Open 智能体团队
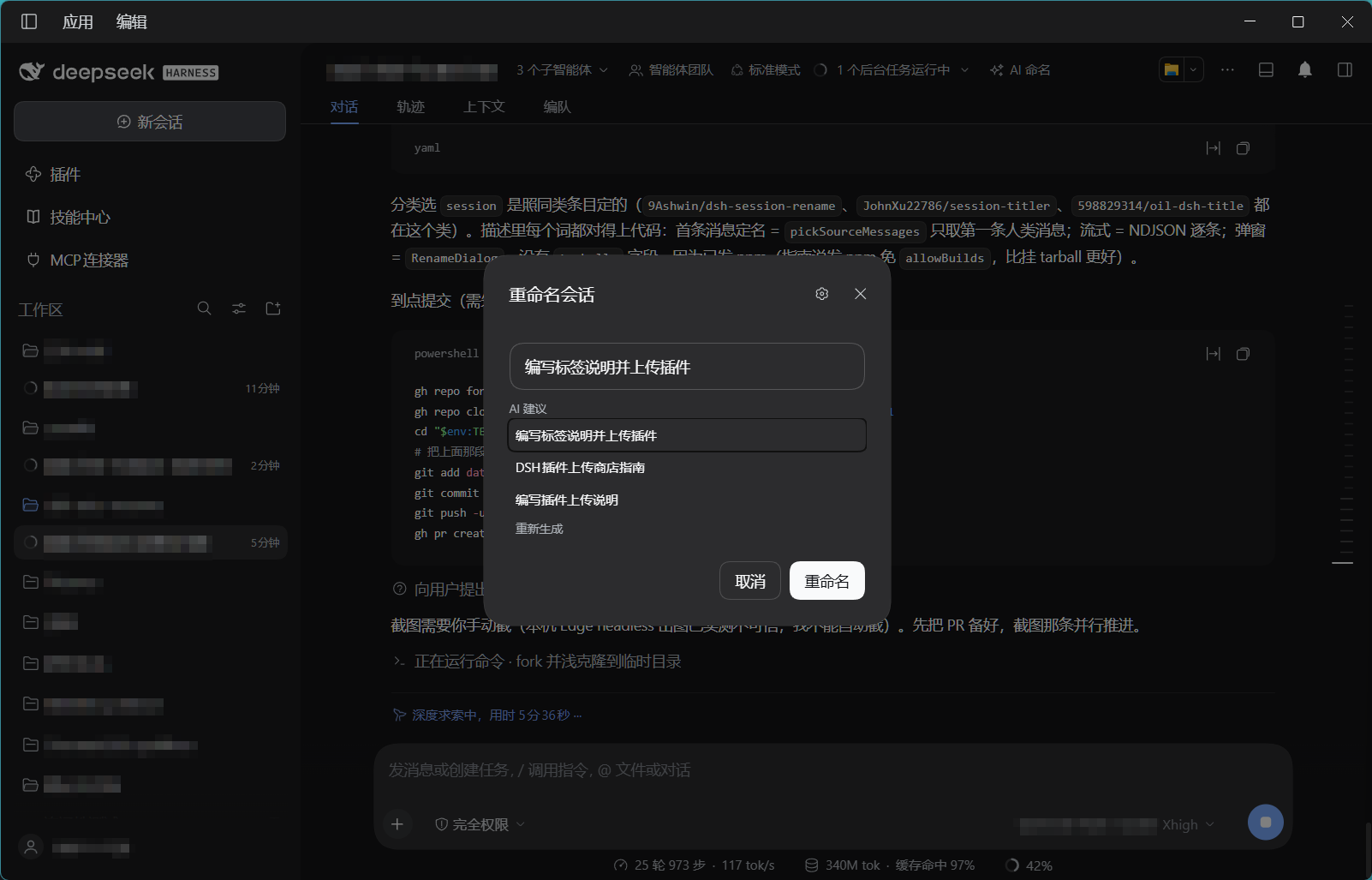This screenshot has width=1372, height=880. coord(671,70)
